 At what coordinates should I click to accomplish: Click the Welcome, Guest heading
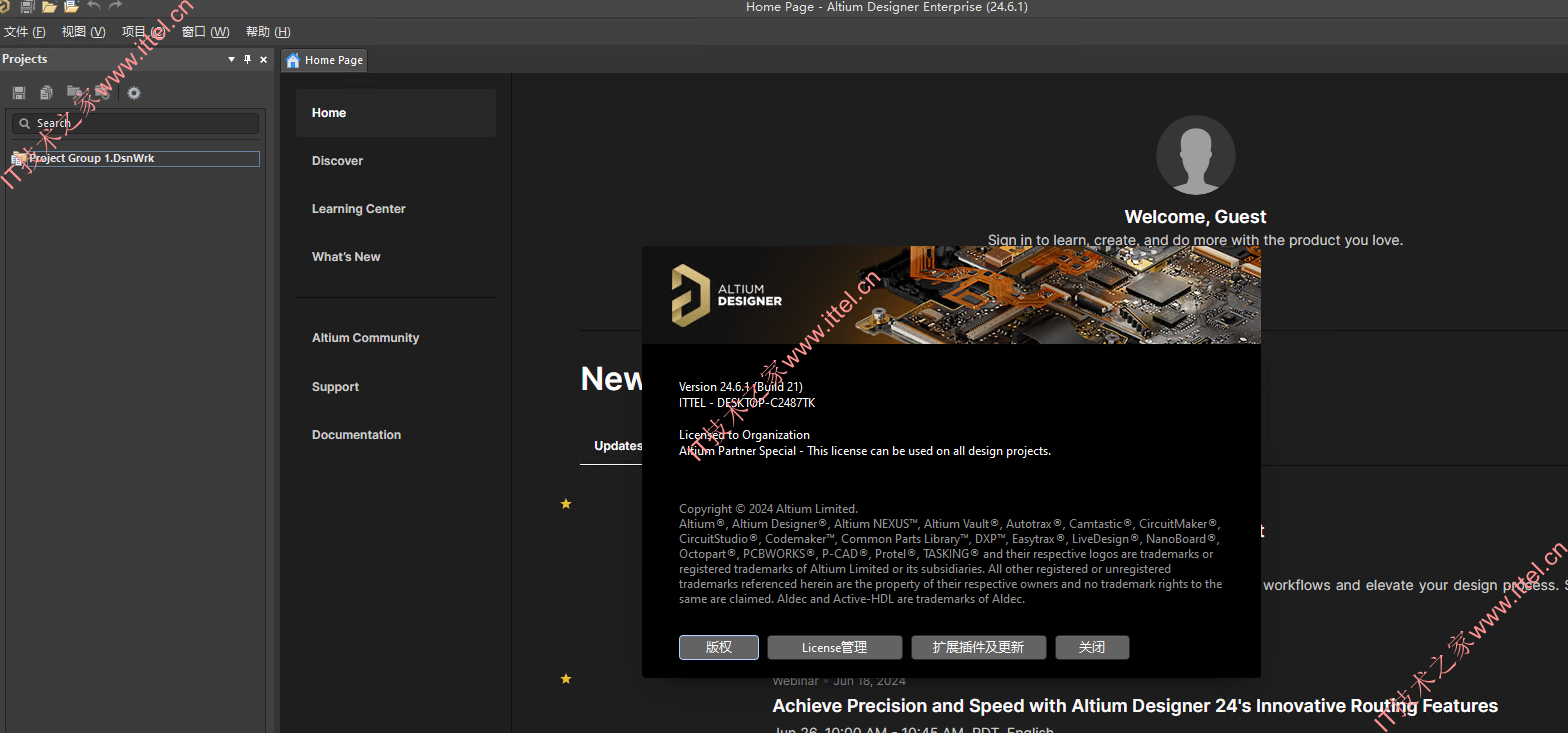(1195, 217)
